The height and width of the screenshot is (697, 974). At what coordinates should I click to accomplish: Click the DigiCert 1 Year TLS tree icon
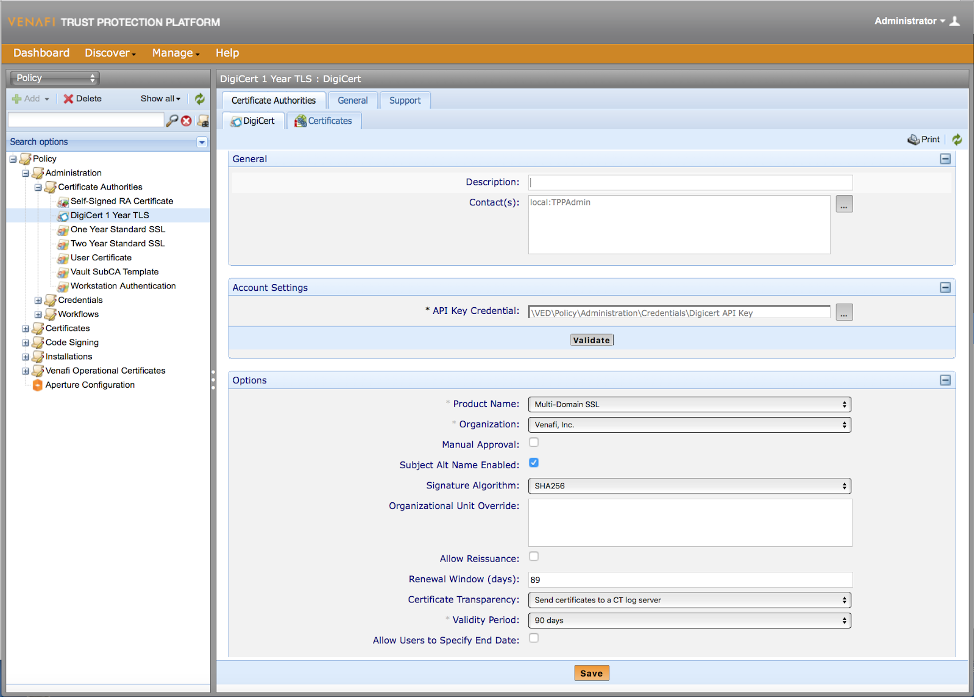coord(63,216)
